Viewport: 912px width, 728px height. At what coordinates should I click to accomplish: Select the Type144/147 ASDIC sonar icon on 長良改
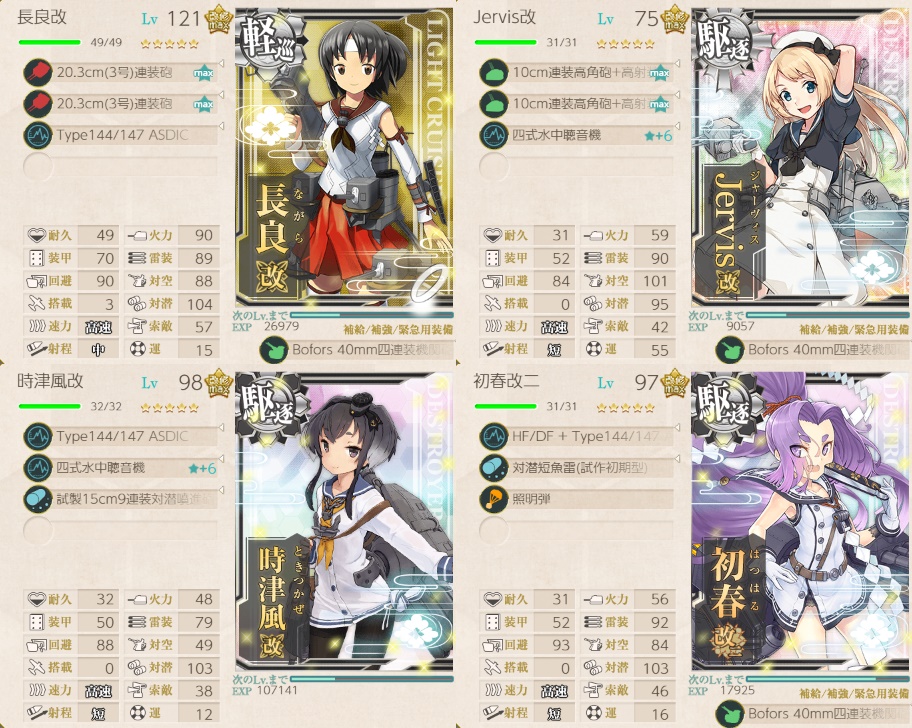point(38,135)
